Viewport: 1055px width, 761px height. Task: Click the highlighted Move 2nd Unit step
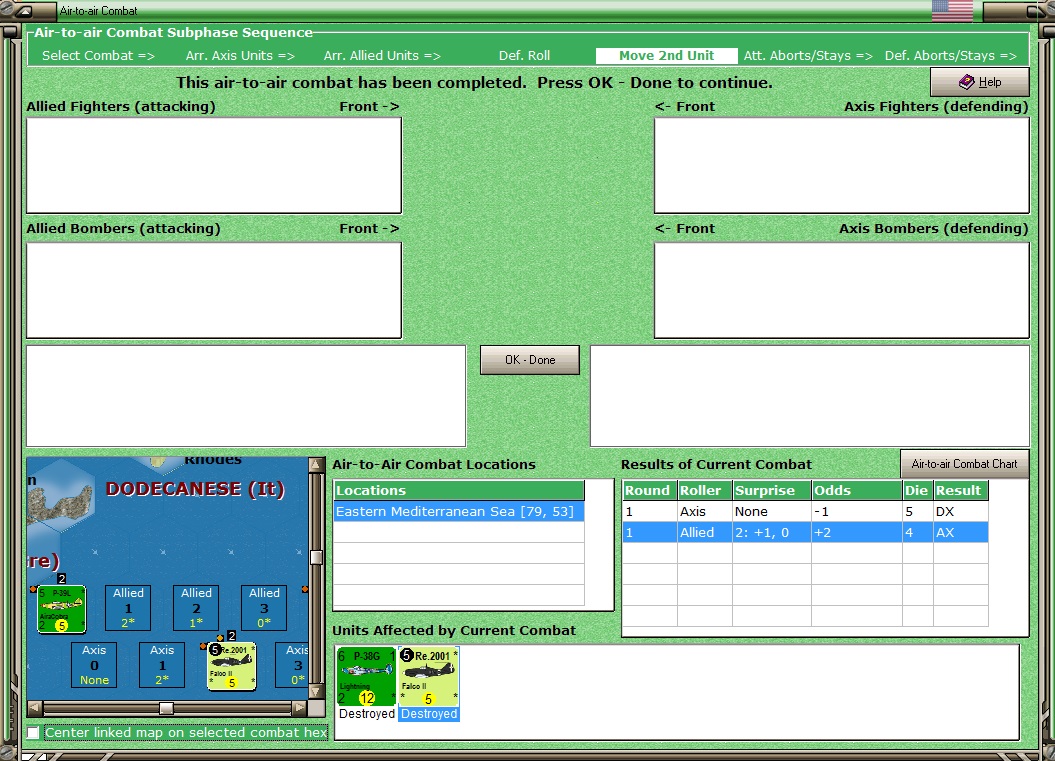pos(666,56)
